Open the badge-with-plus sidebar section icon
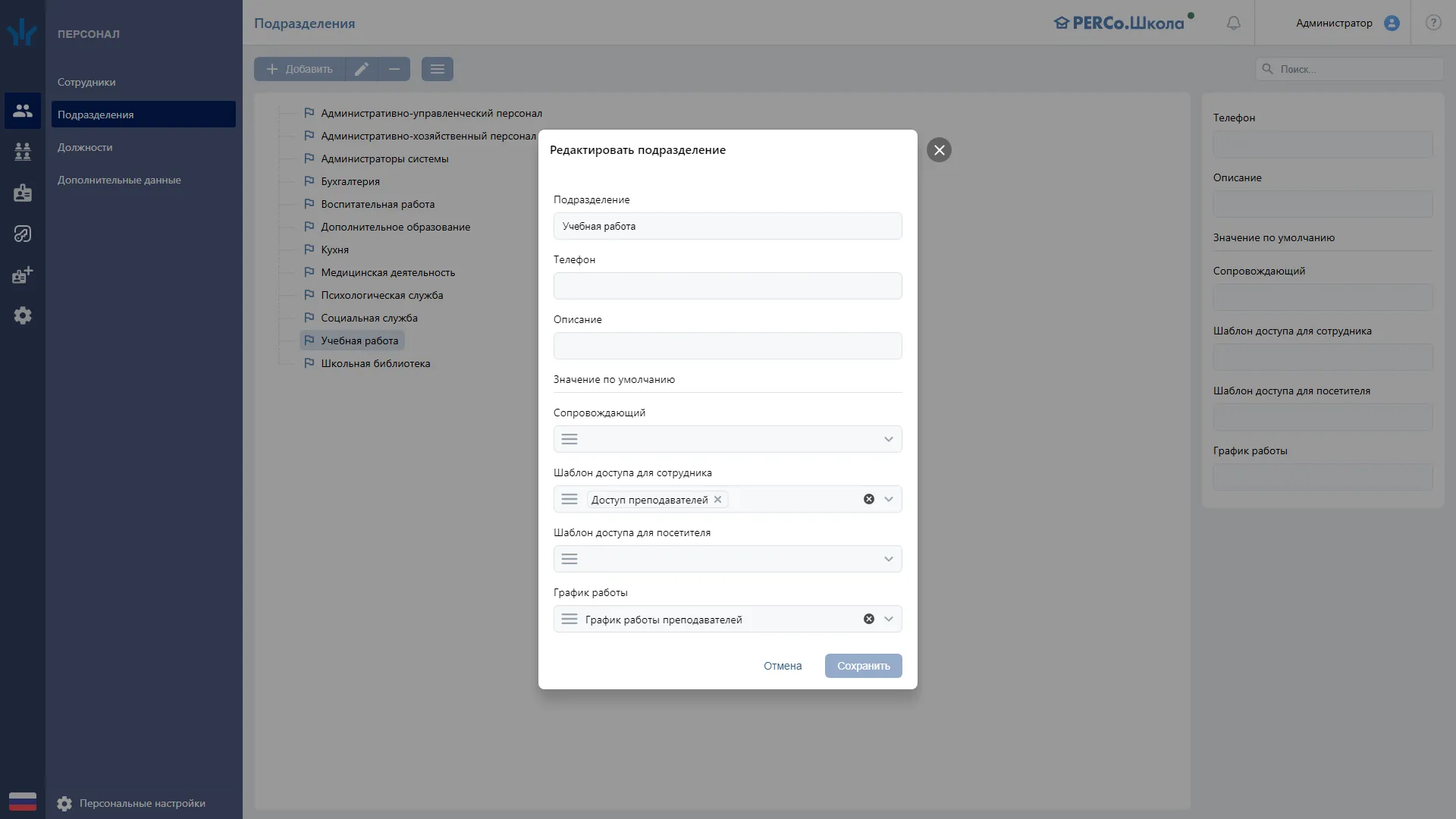The image size is (1456, 819). coord(23,275)
